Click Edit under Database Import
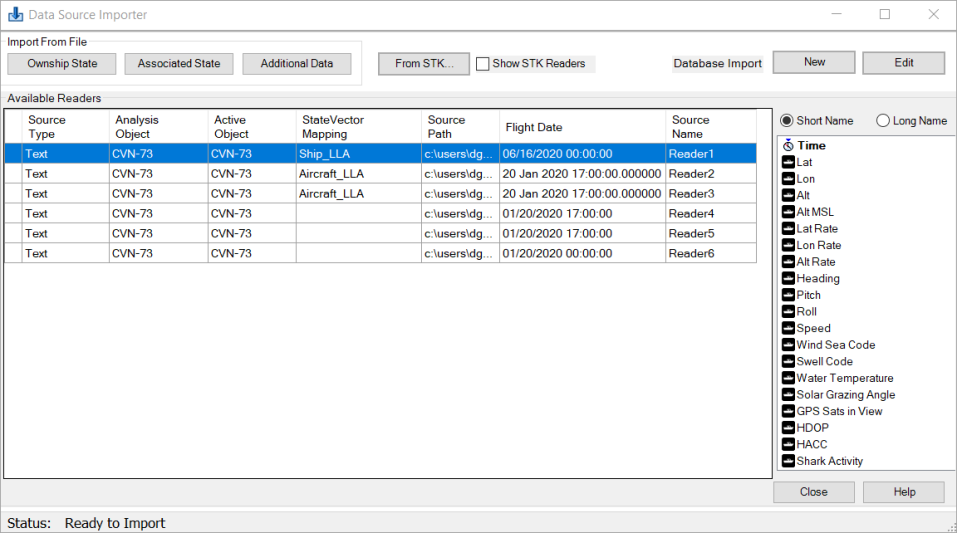 (903, 62)
